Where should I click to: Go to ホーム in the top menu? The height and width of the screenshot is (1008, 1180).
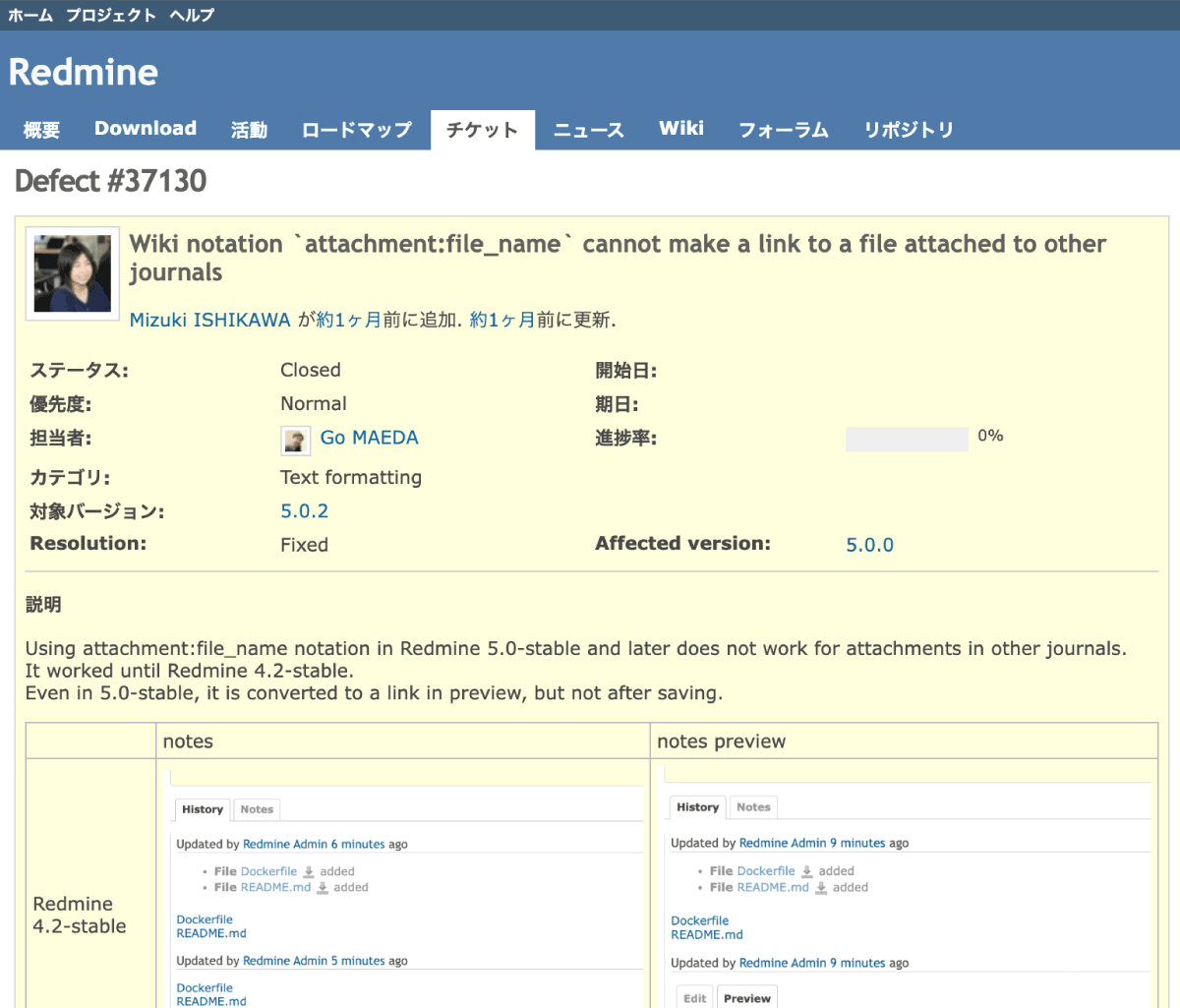pos(30,15)
